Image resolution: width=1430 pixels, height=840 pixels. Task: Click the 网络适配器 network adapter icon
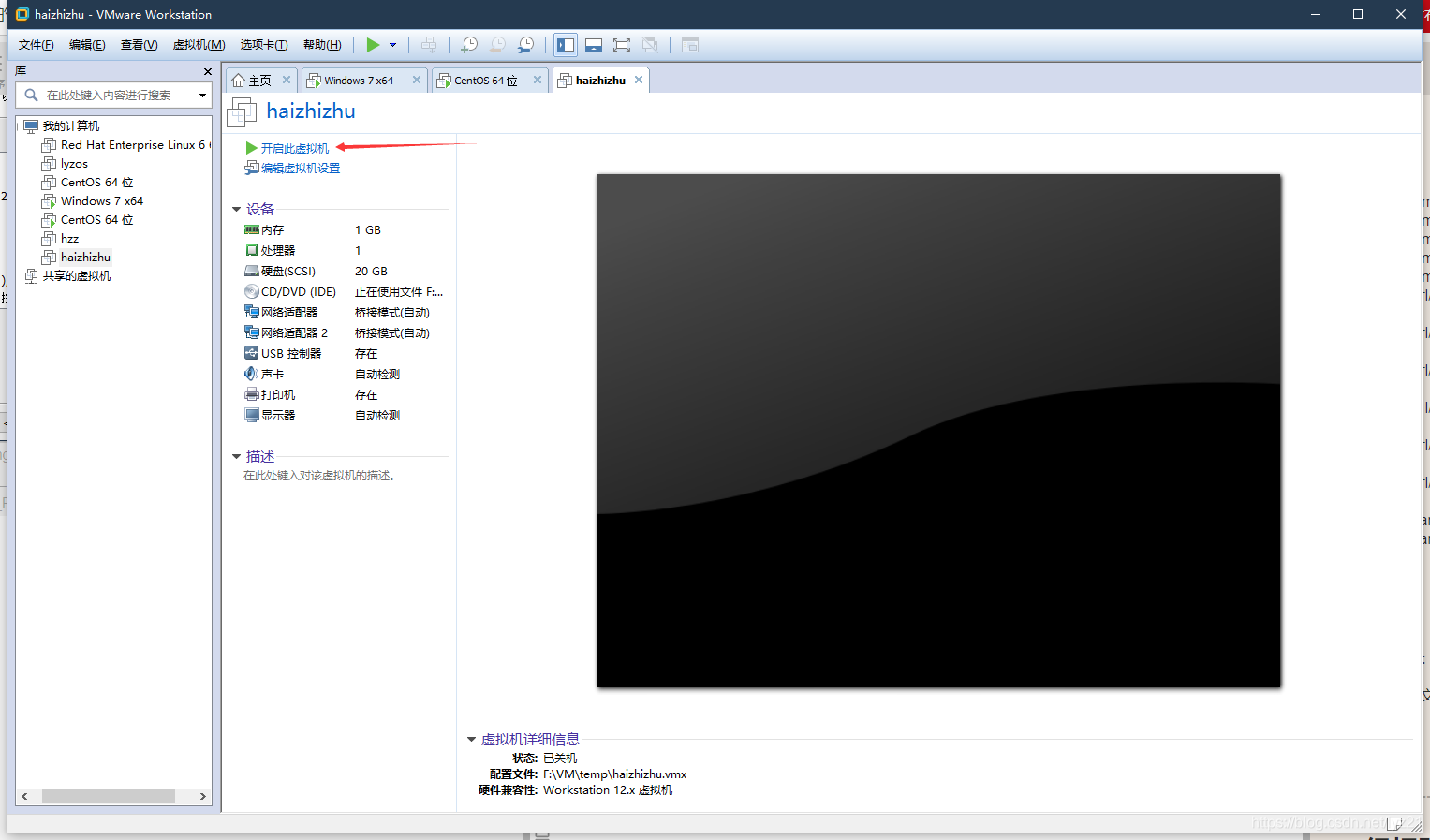[251, 312]
